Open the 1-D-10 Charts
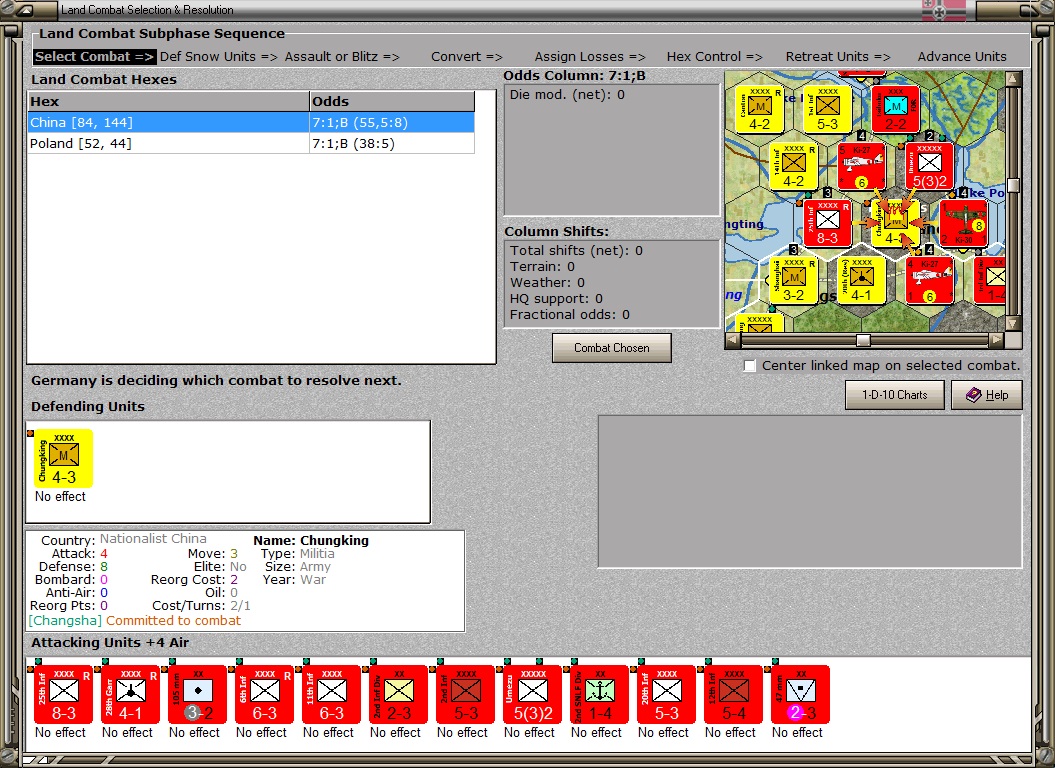1055x768 pixels. (x=895, y=395)
